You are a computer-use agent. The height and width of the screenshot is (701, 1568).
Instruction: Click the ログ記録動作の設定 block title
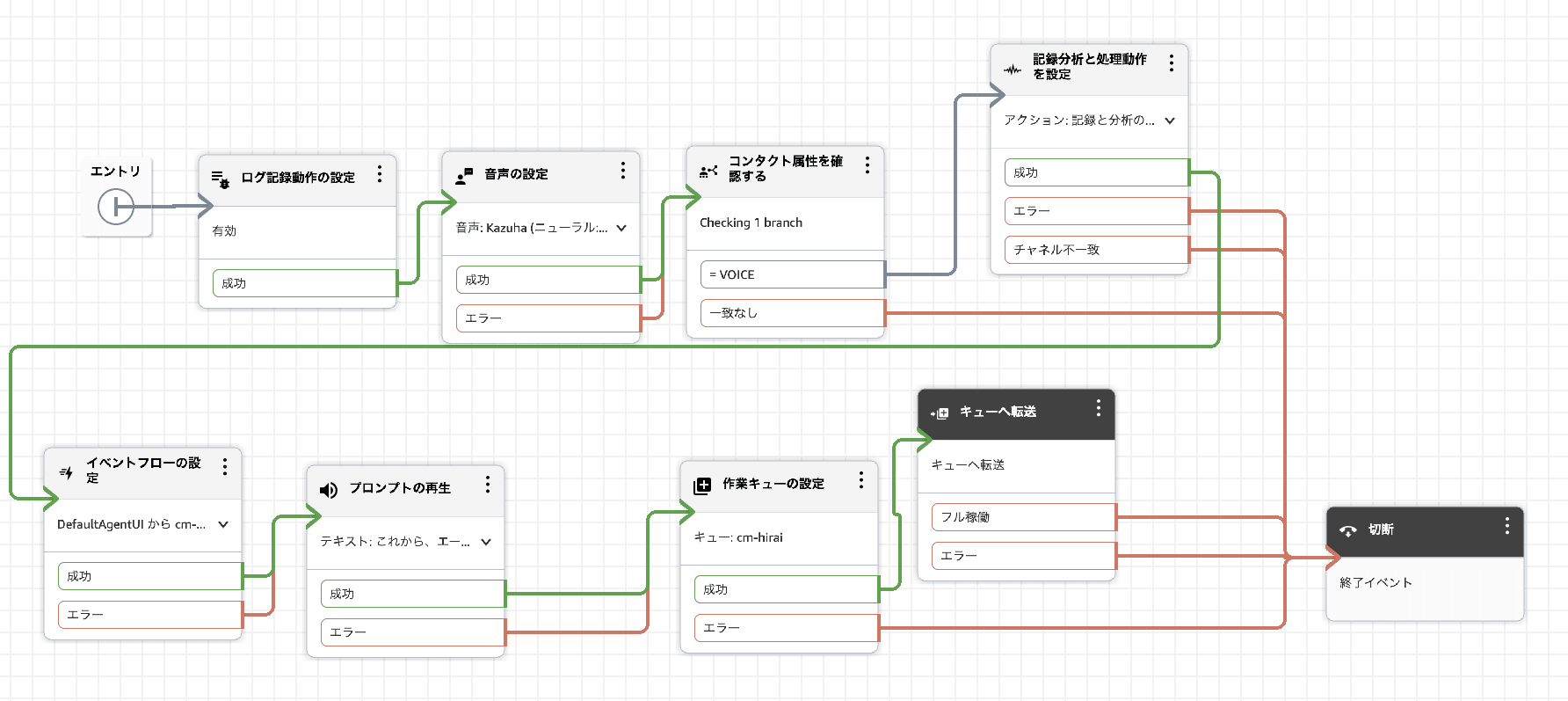tap(298, 178)
